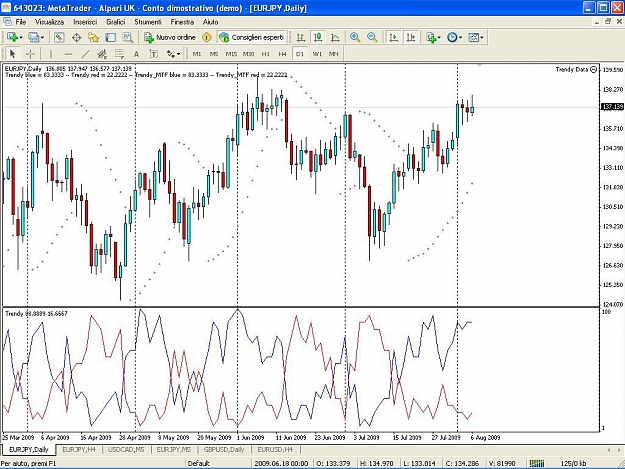Open the Aiuto menu

pyautogui.click(x=210, y=22)
